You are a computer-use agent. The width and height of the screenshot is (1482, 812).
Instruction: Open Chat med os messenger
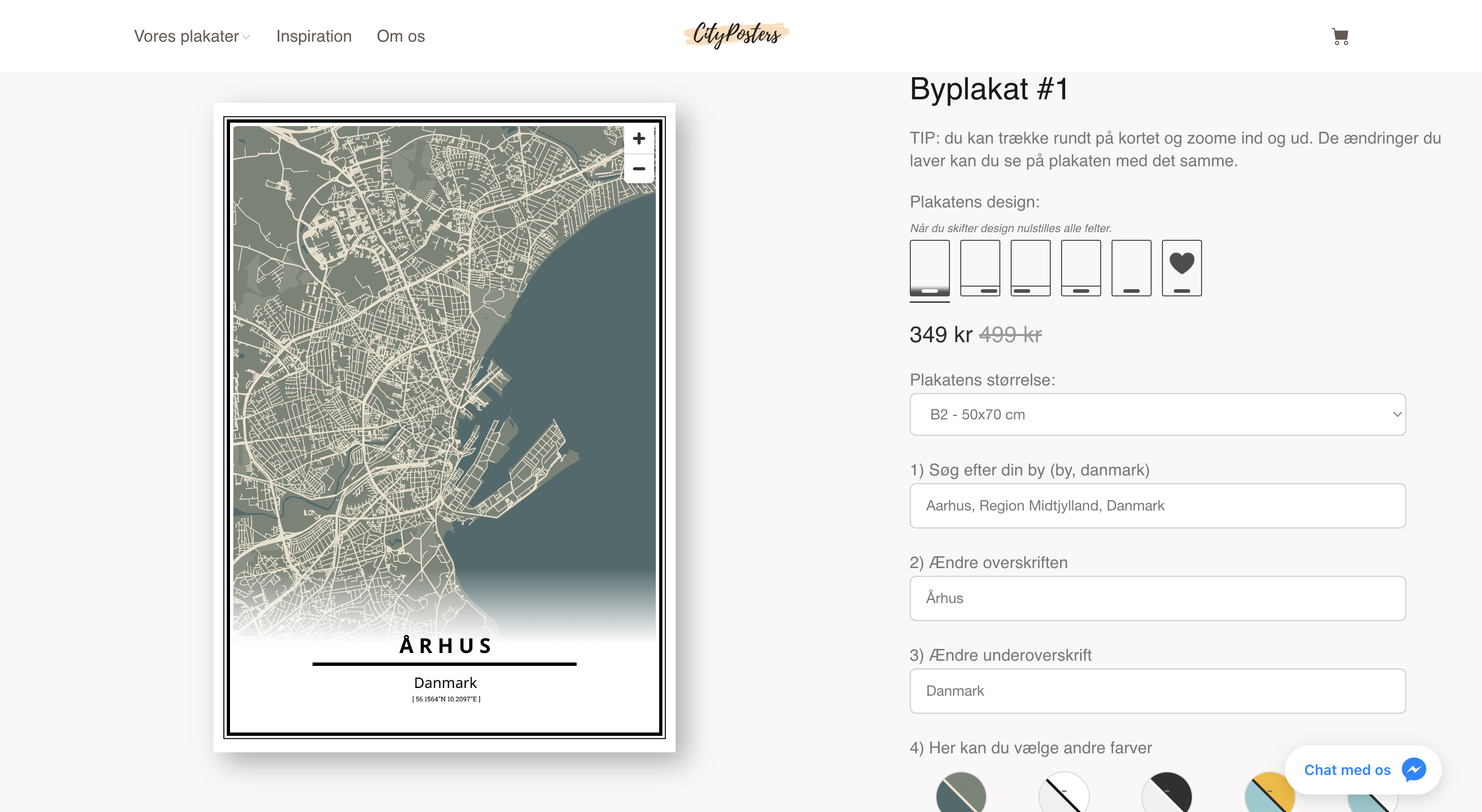(x=1362, y=769)
